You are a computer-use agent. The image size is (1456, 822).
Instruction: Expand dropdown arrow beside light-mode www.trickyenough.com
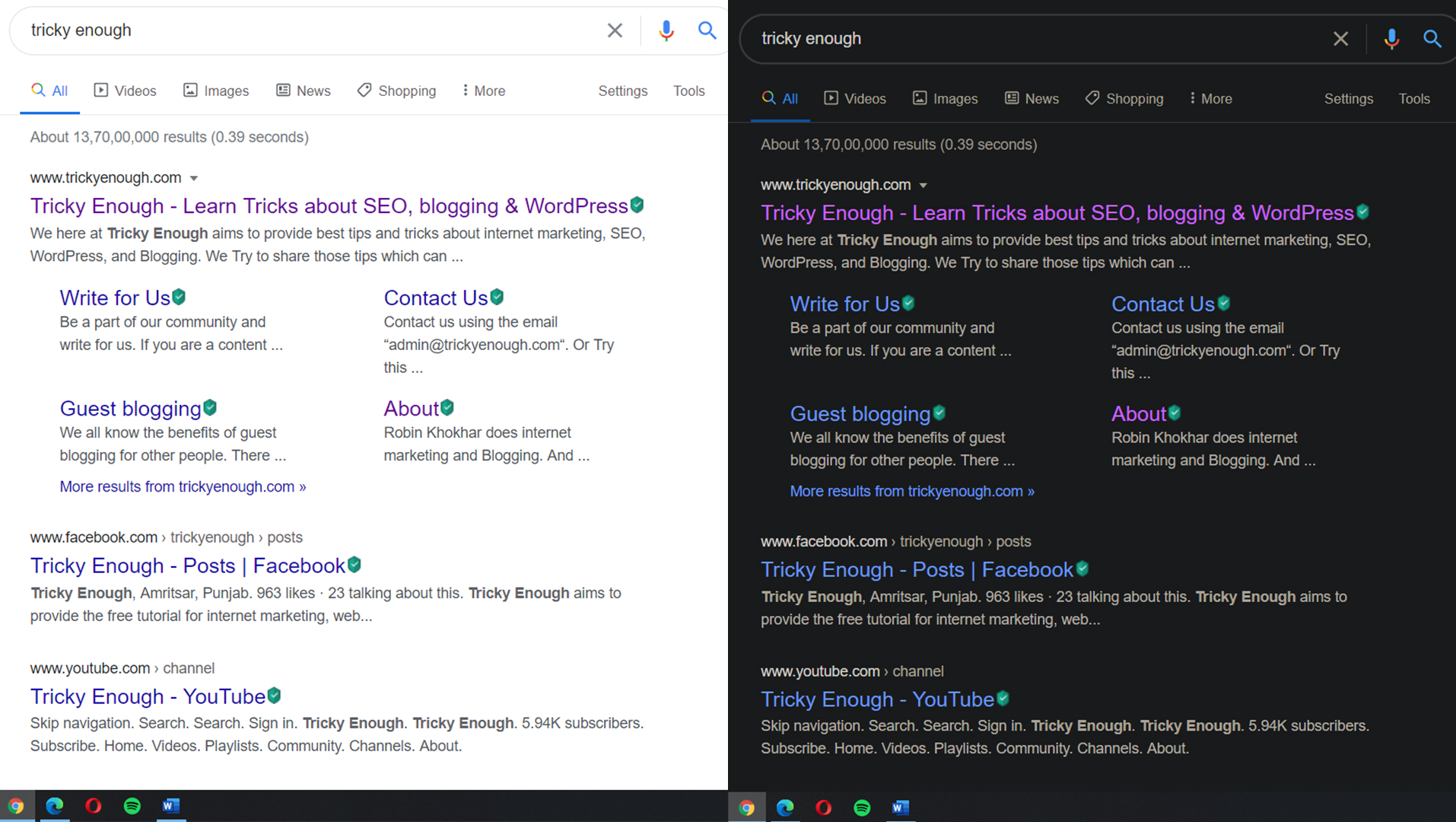[x=194, y=178]
